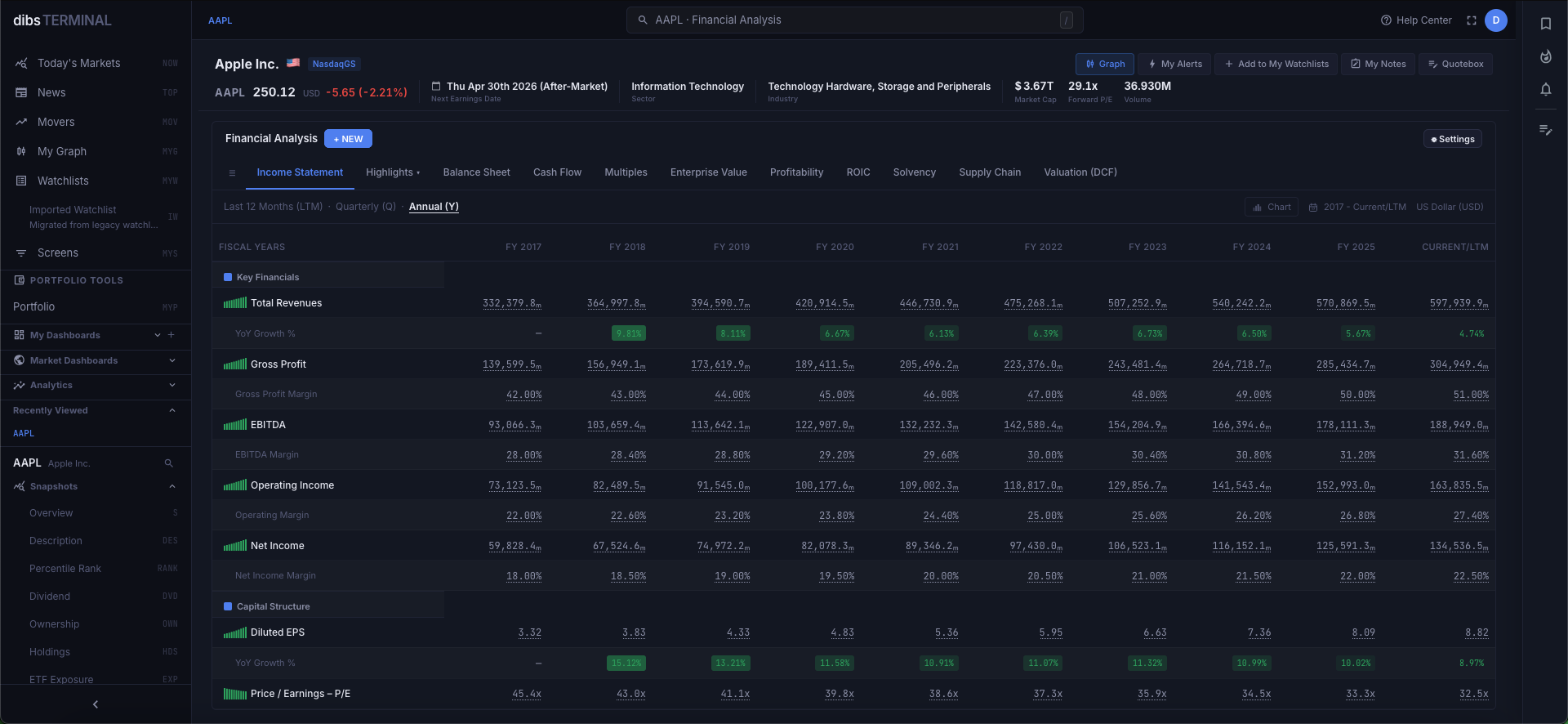Switch to Solvency tab
This screenshot has height=724, width=1568.
[x=914, y=172]
